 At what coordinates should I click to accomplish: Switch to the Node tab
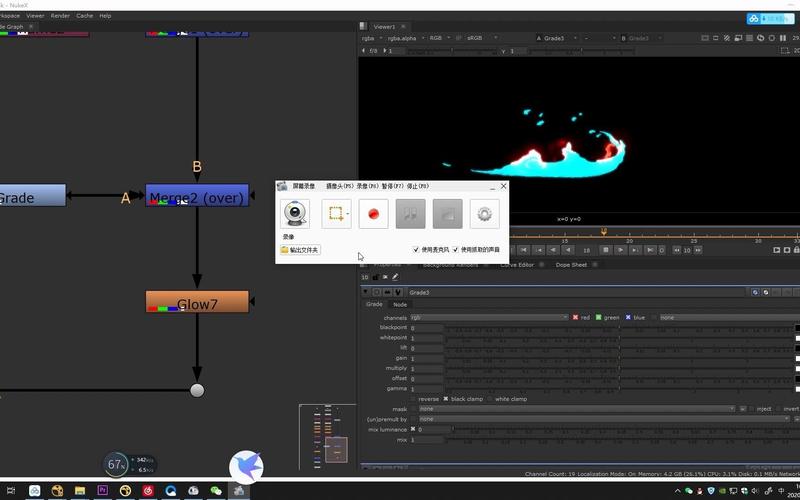pyautogui.click(x=400, y=305)
